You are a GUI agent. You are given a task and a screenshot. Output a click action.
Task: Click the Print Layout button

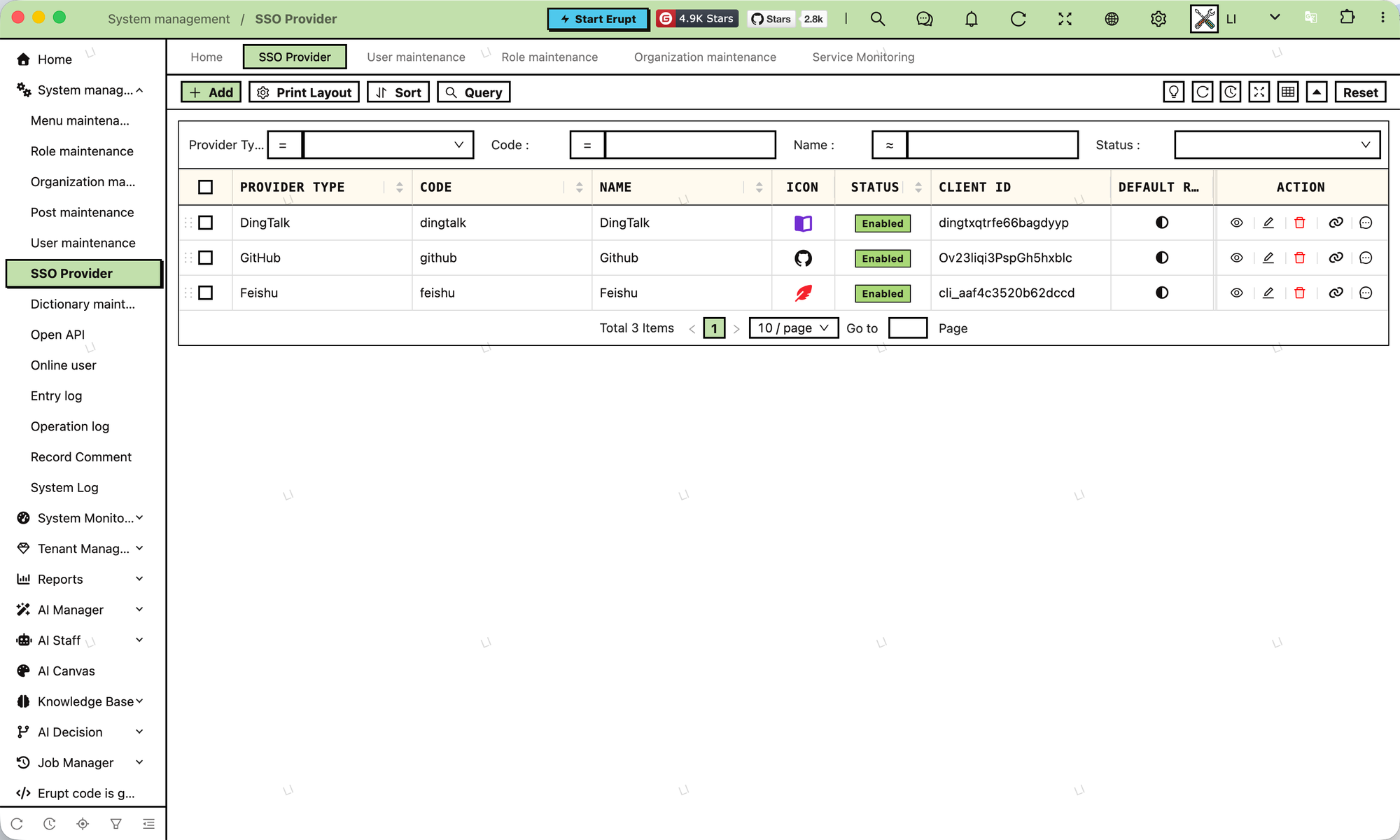coord(304,92)
